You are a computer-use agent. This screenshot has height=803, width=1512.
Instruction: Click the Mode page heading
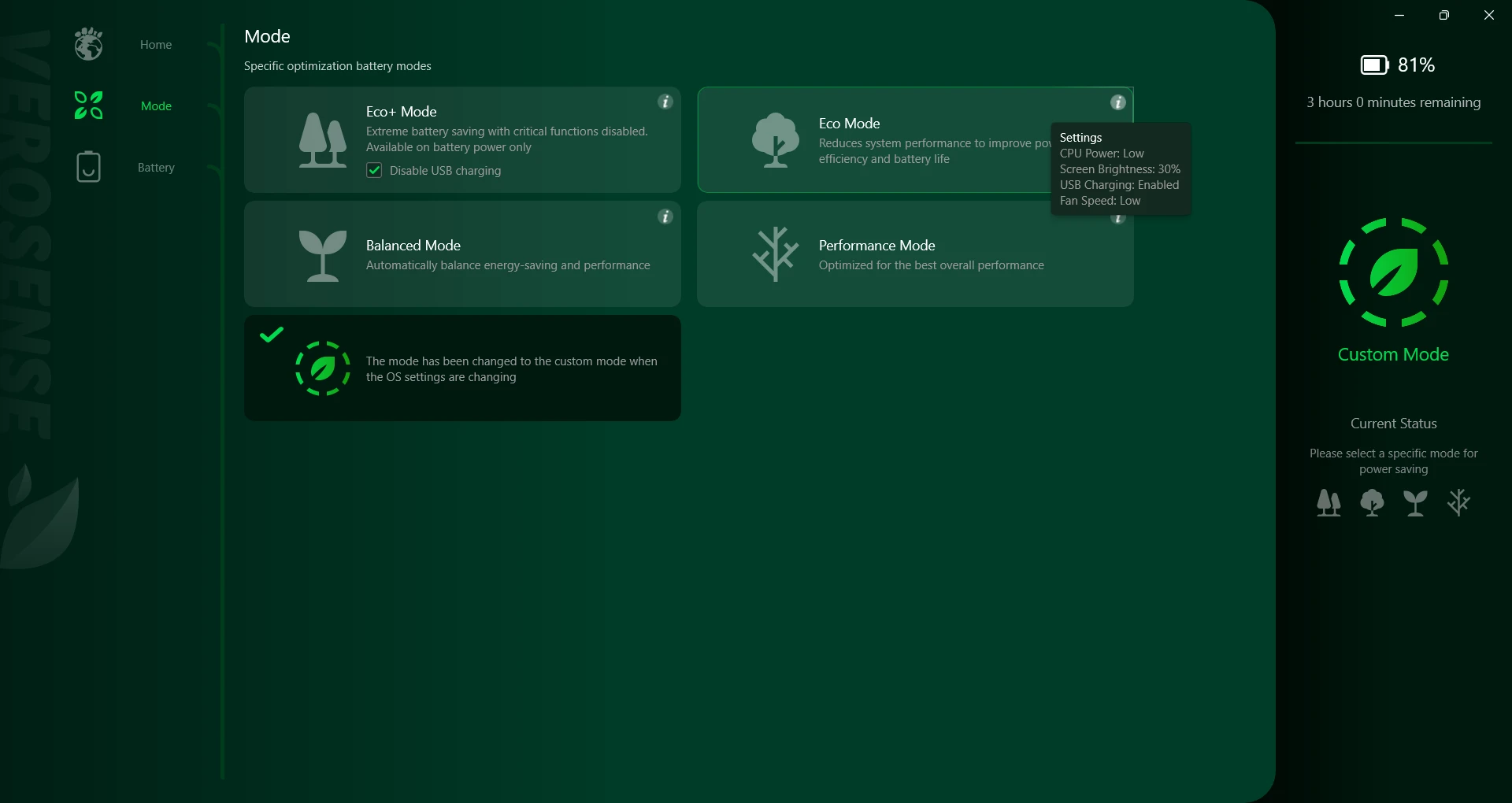click(x=267, y=36)
